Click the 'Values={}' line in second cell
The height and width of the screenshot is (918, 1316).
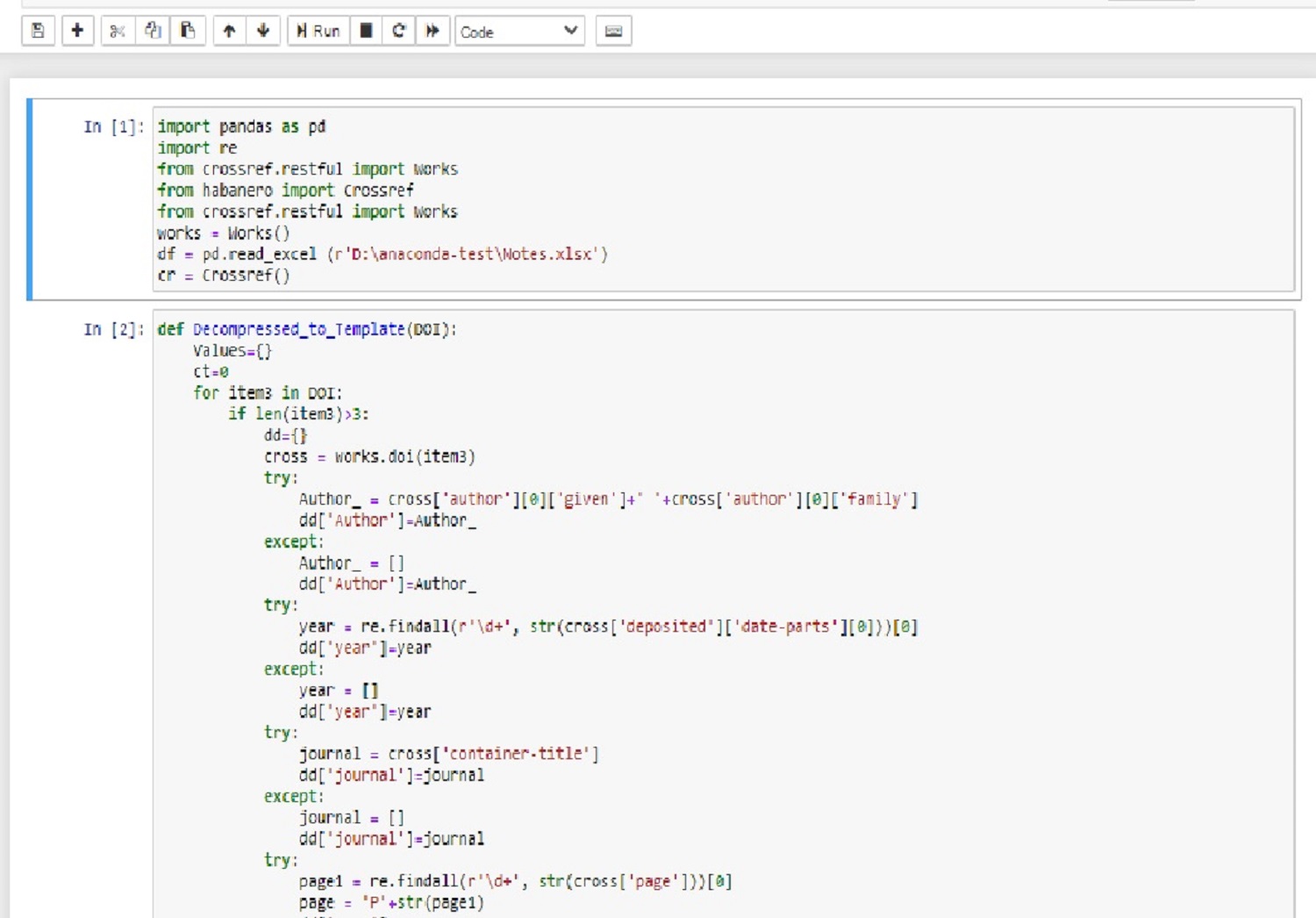232,350
